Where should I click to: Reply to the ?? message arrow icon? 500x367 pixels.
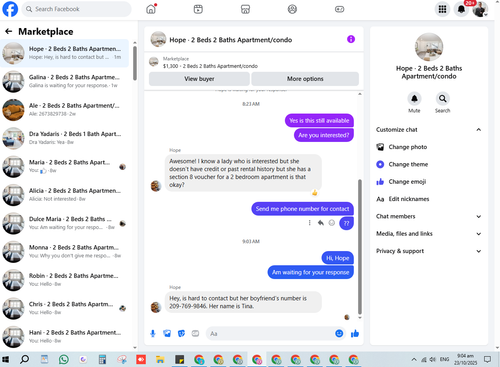(321, 223)
